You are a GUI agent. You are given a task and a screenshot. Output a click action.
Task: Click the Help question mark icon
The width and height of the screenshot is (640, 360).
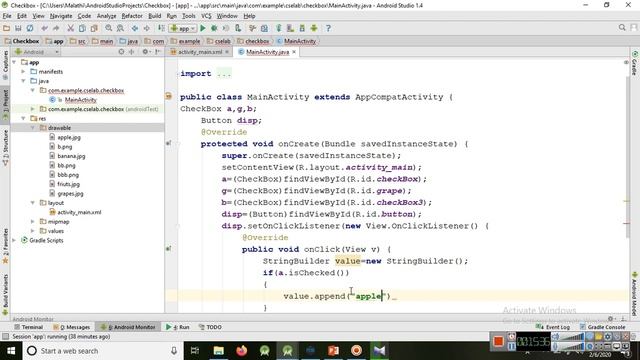pyautogui.click(x=328, y=28)
